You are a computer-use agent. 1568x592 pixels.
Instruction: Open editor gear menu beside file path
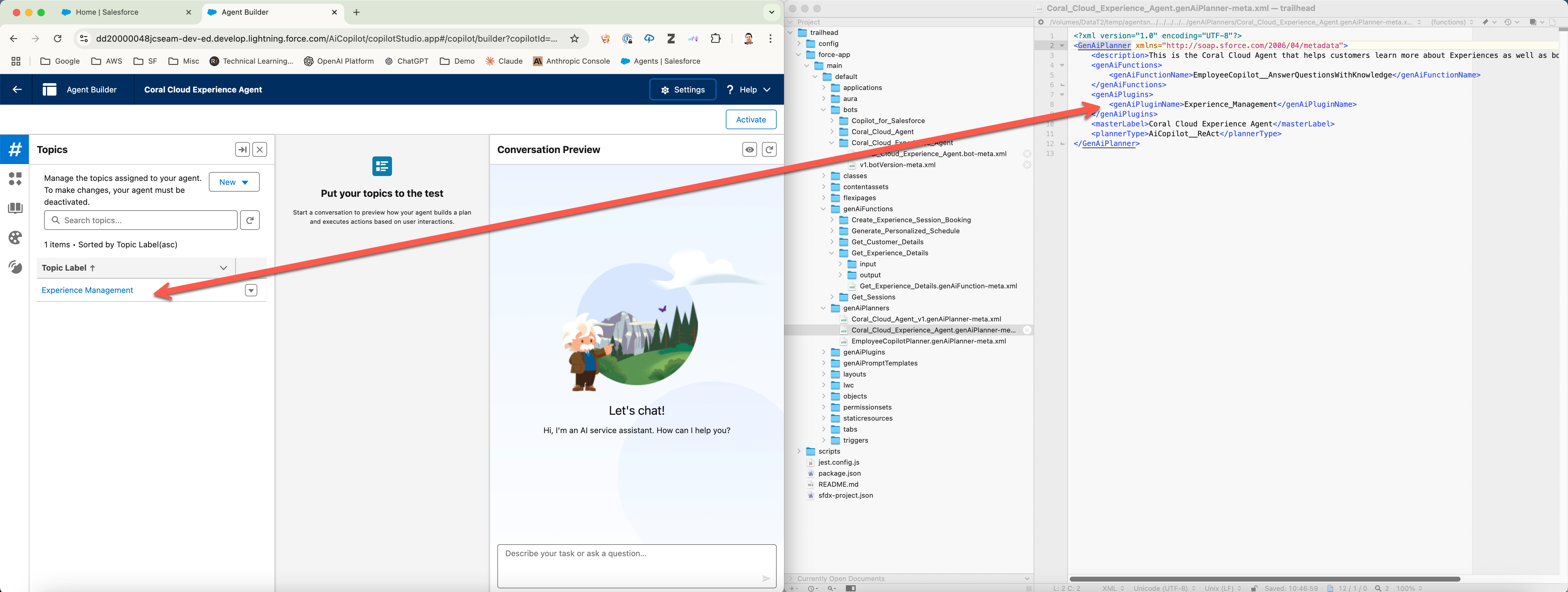click(x=1041, y=22)
